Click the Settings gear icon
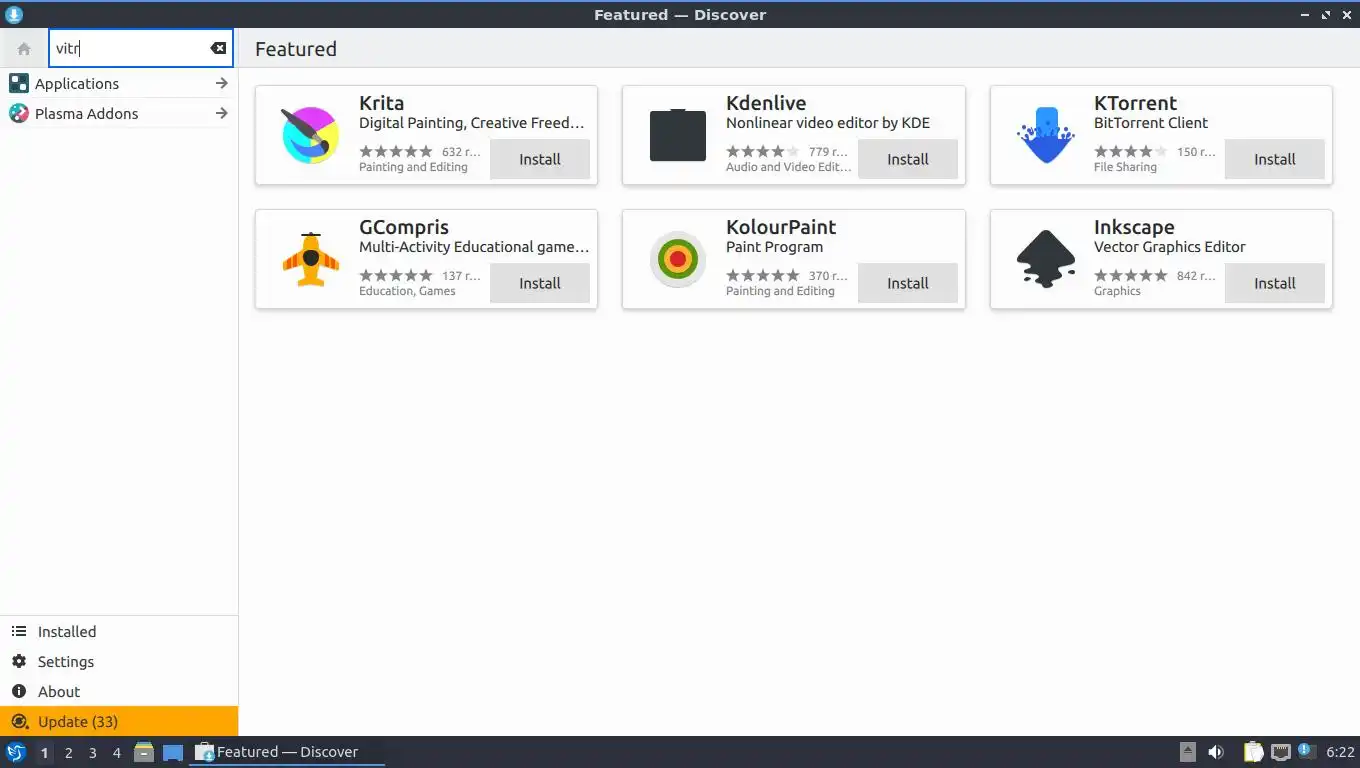This screenshot has height=768, width=1360. [18, 662]
